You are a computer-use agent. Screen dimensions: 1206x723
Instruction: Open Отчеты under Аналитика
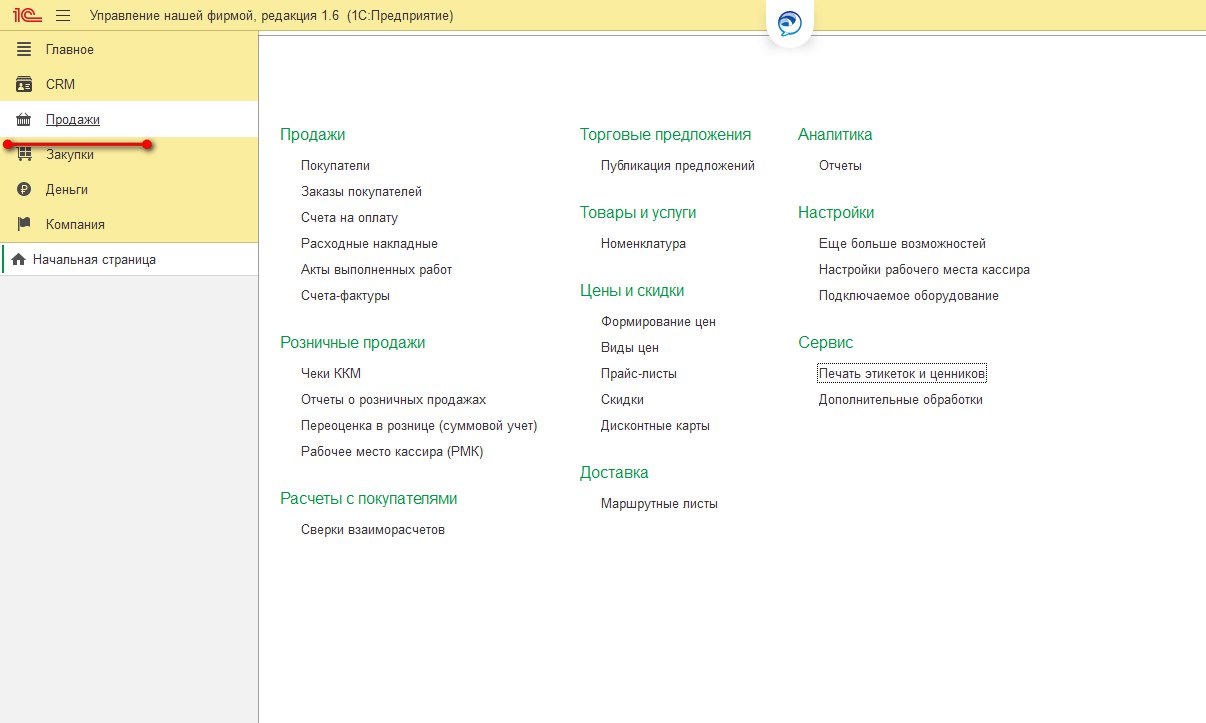[x=840, y=166]
